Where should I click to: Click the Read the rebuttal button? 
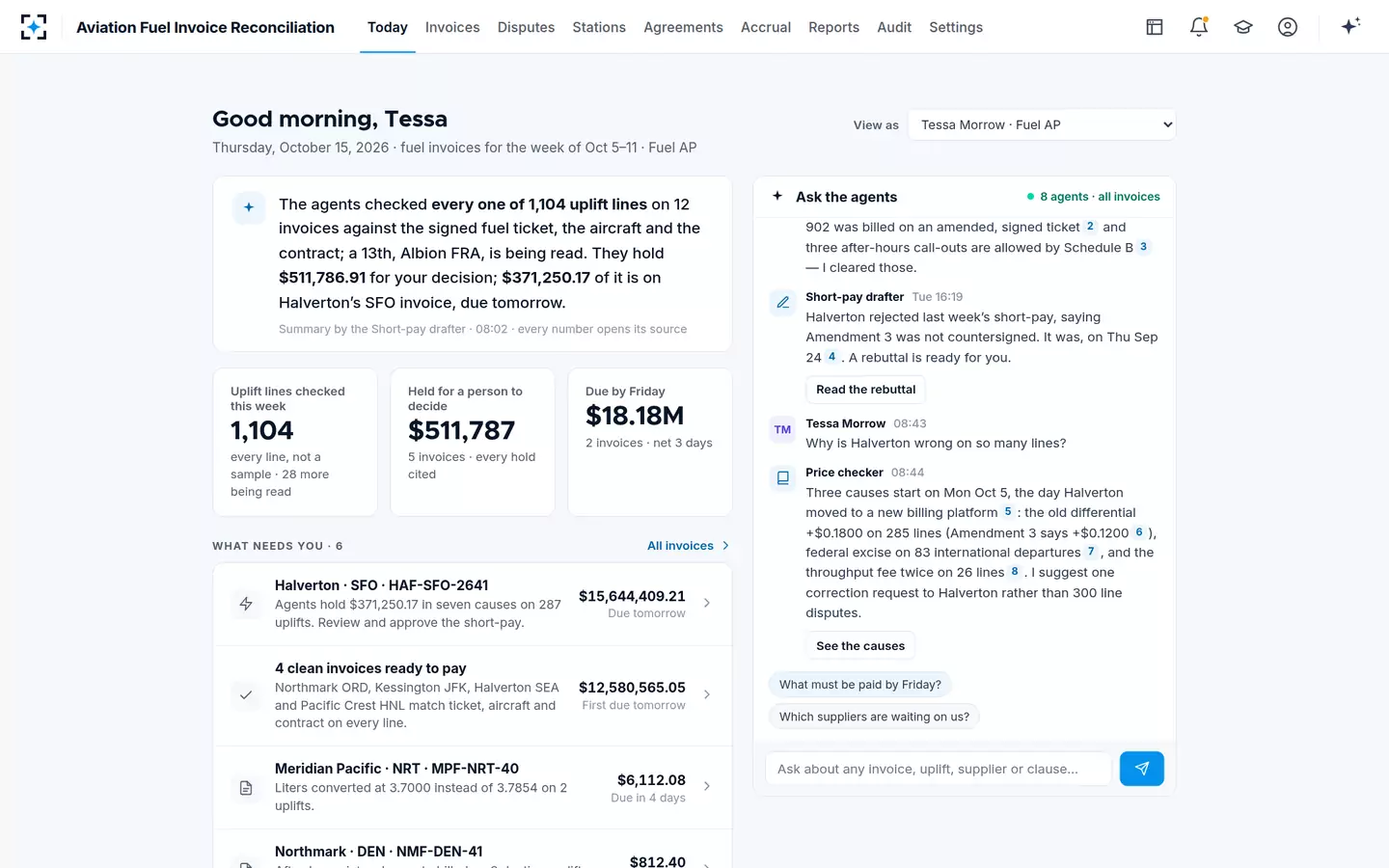866,390
